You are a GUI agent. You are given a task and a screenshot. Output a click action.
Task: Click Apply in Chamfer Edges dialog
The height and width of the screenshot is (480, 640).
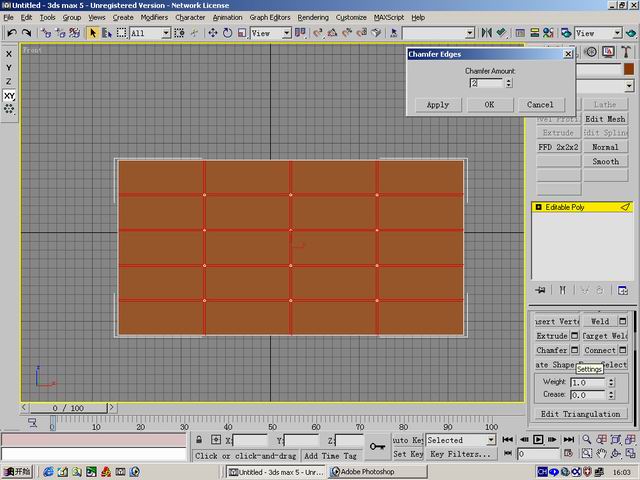click(437, 104)
